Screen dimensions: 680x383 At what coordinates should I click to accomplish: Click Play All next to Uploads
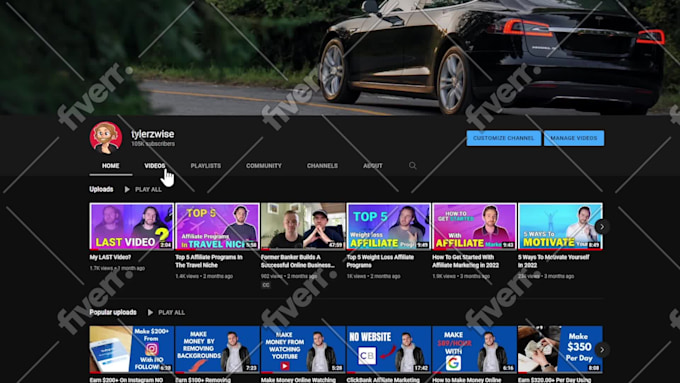pos(148,190)
